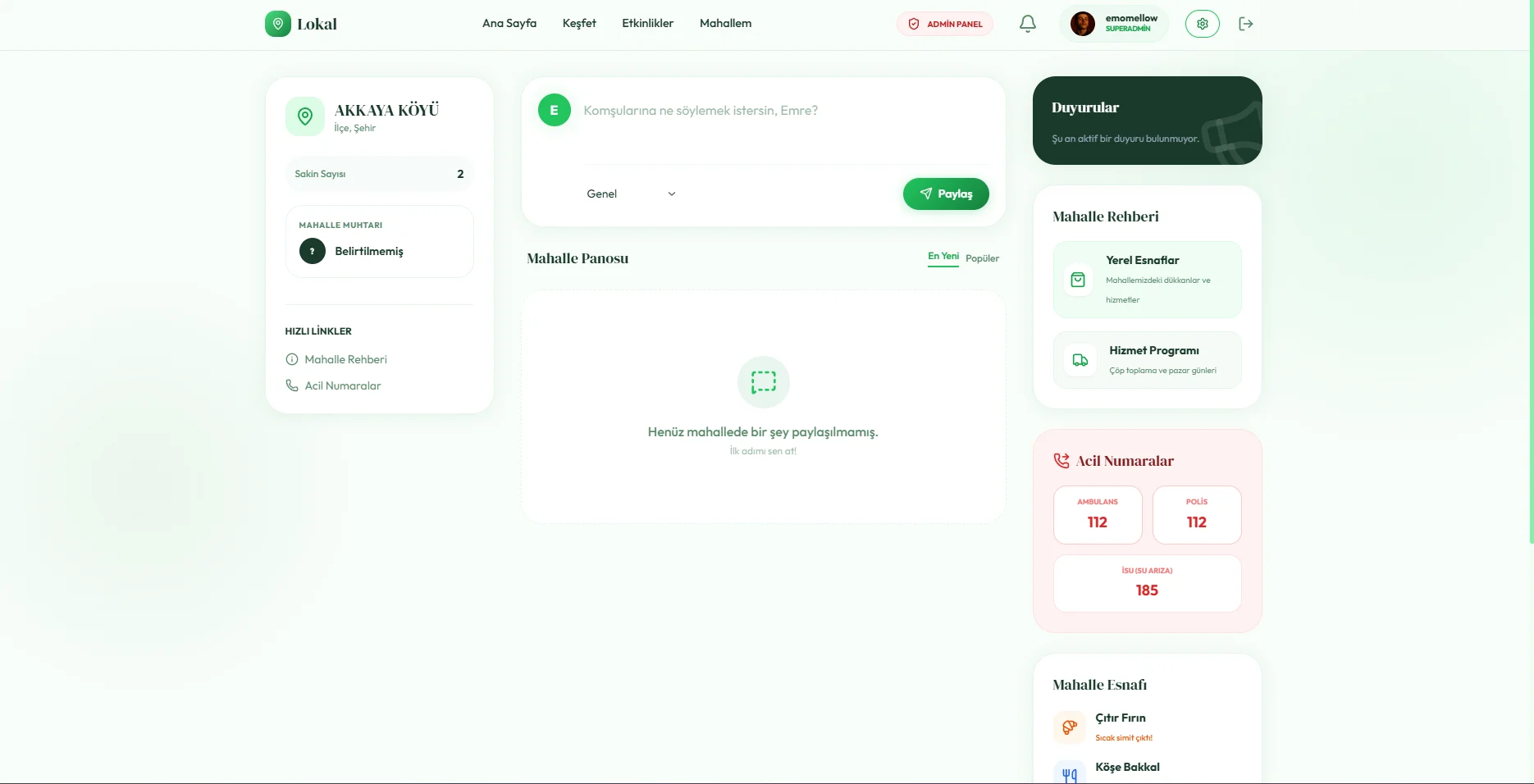Image resolution: width=1534 pixels, height=784 pixels.
Task: Click the Mahalle Panosu heading
Action: point(578,258)
